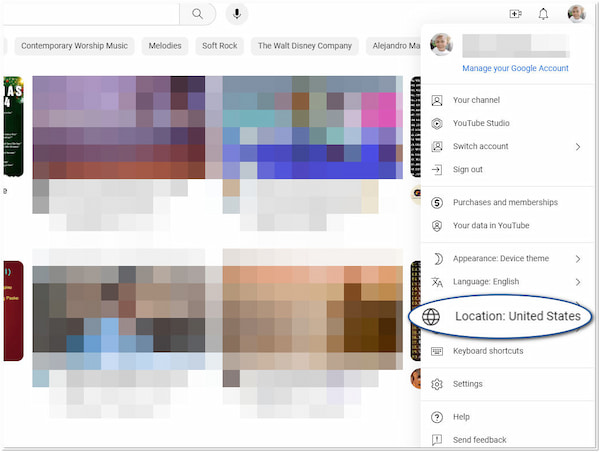Activate voice search microphone
The width and height of the screenshot is (600, 452).
click(237, 14)
